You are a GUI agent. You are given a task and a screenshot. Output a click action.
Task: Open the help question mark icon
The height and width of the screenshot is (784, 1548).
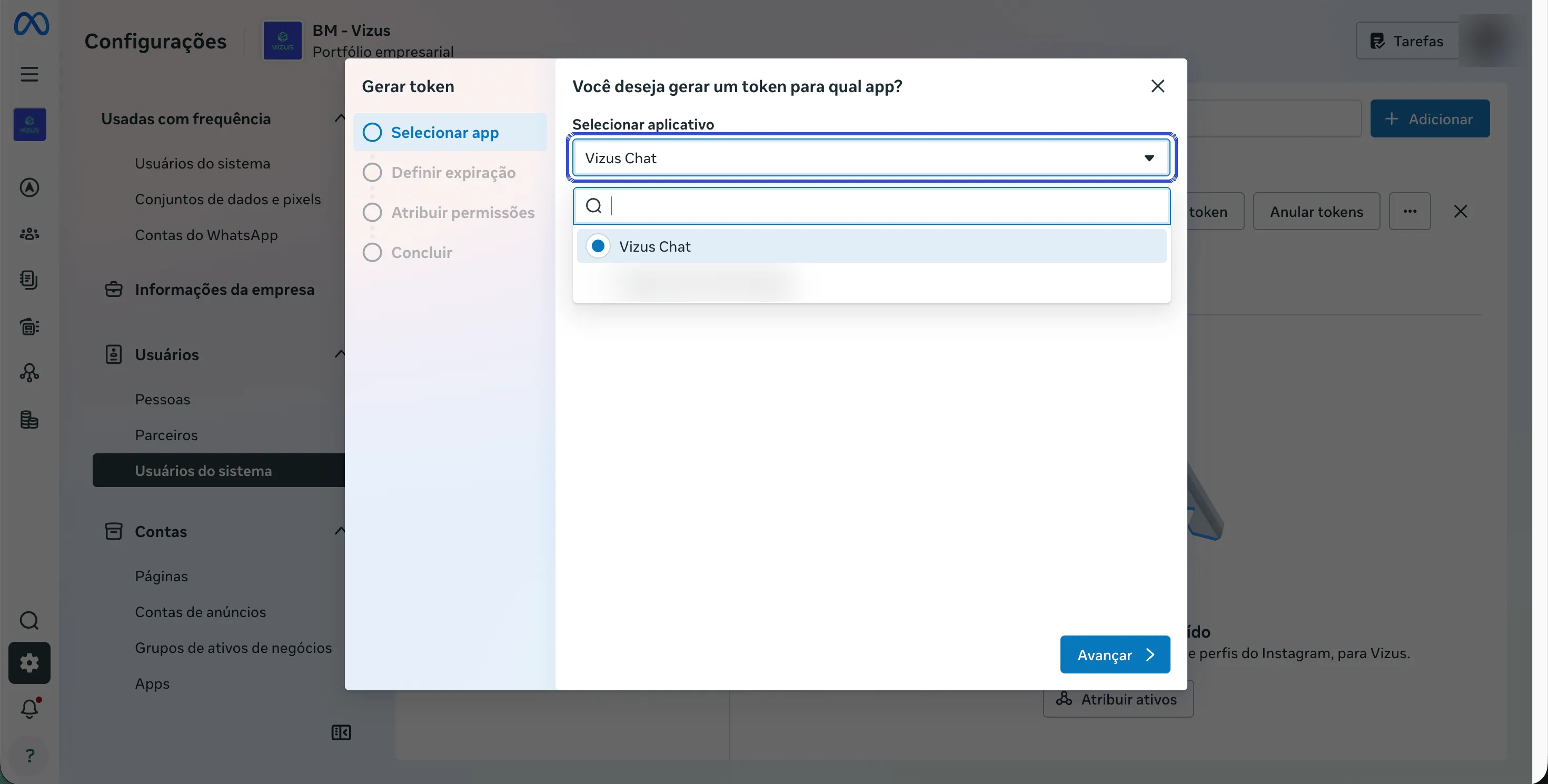click(x=29, y=755)
